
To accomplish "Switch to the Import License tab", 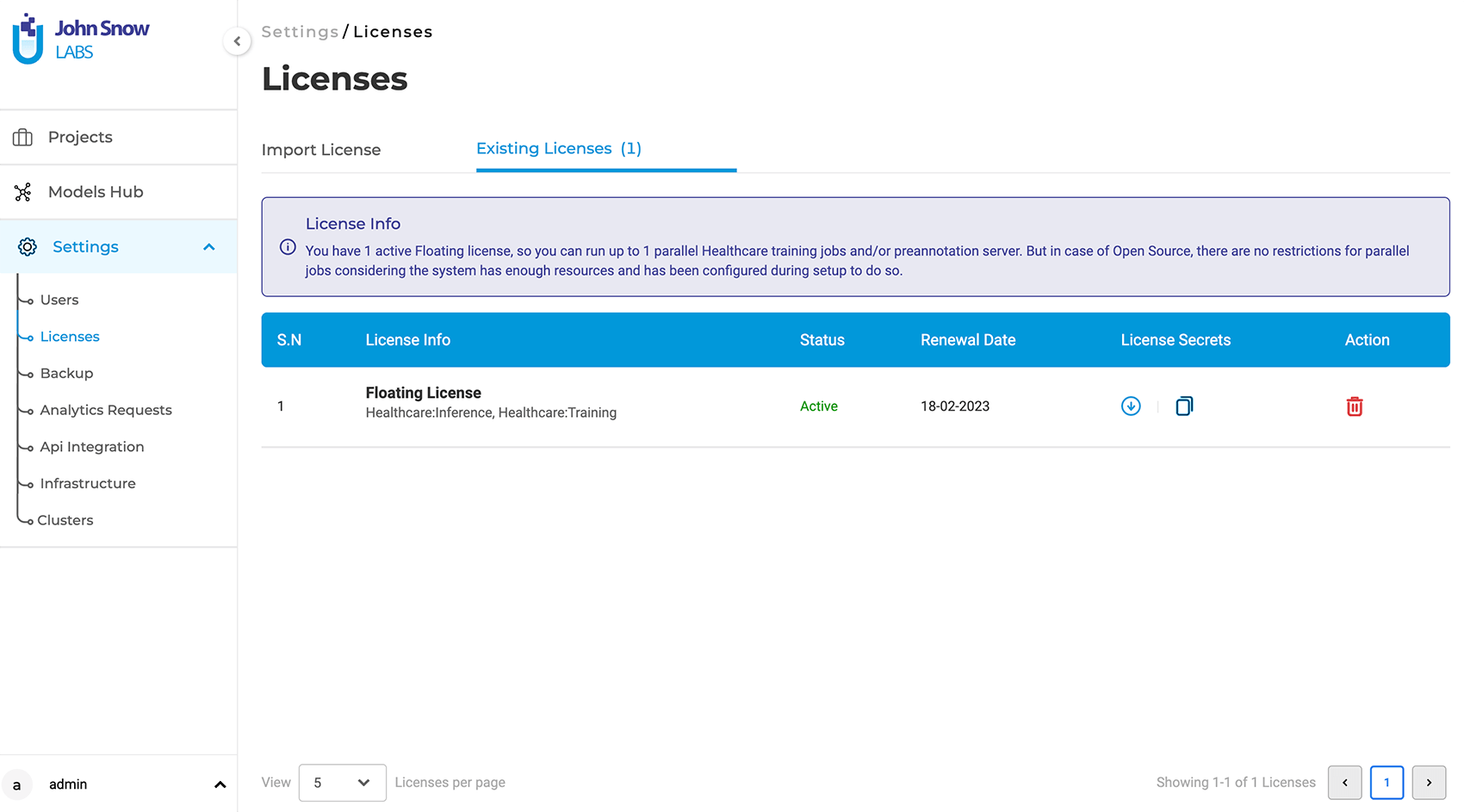I will tap(321, 150).
